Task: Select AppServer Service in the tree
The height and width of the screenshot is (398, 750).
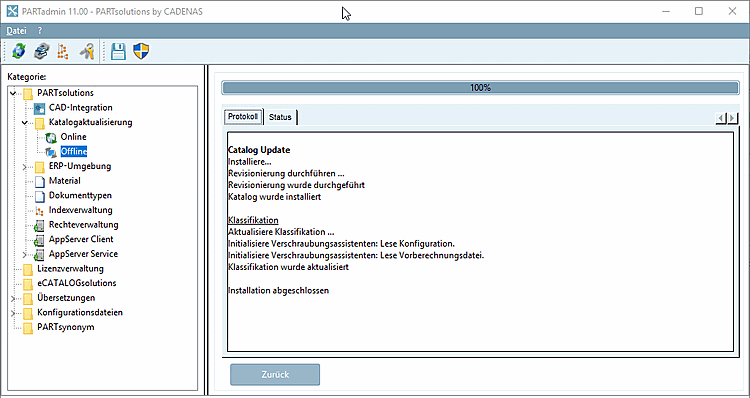Action: [83, 254]
